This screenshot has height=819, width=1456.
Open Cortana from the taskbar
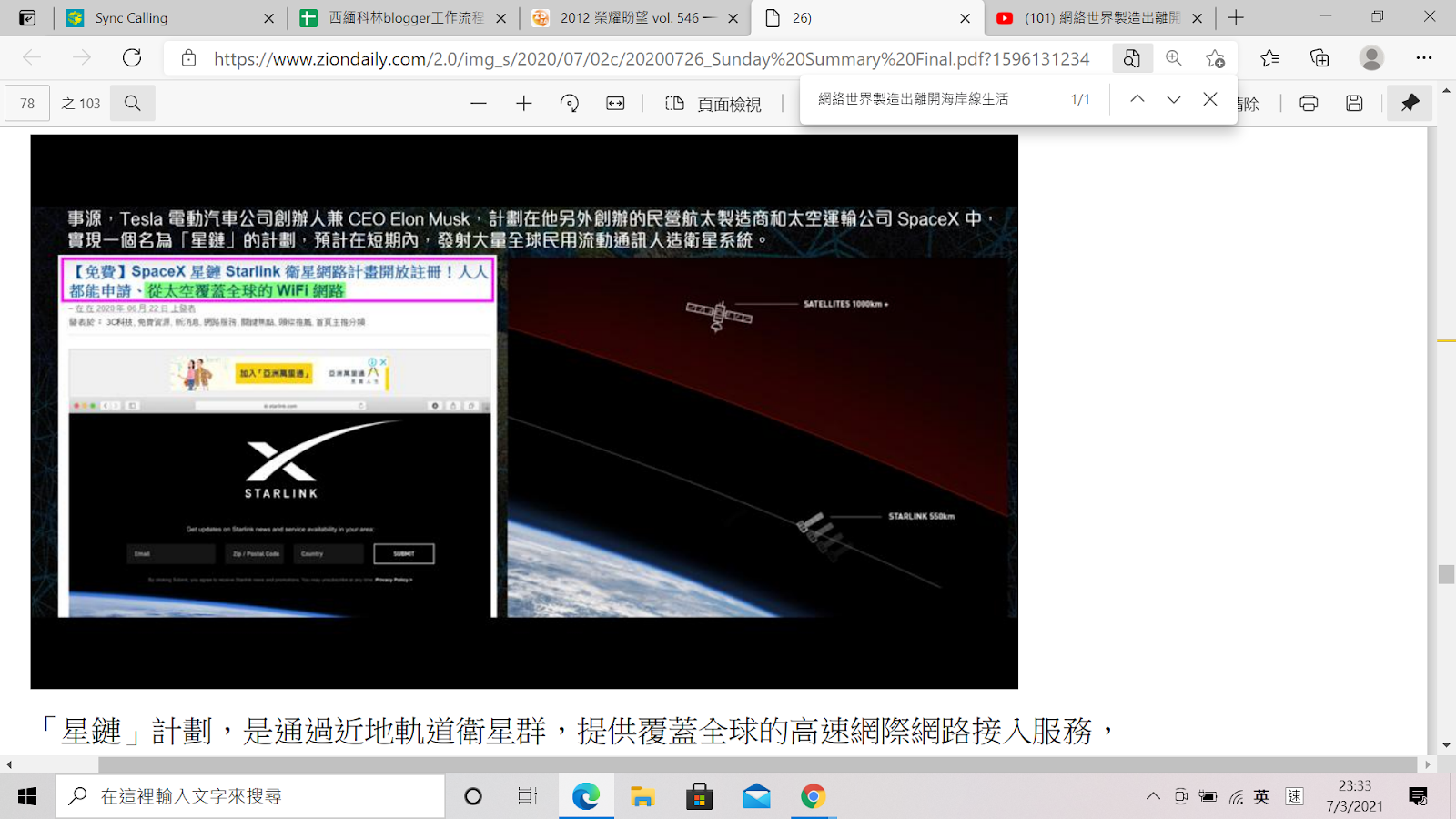click(473, 796)
